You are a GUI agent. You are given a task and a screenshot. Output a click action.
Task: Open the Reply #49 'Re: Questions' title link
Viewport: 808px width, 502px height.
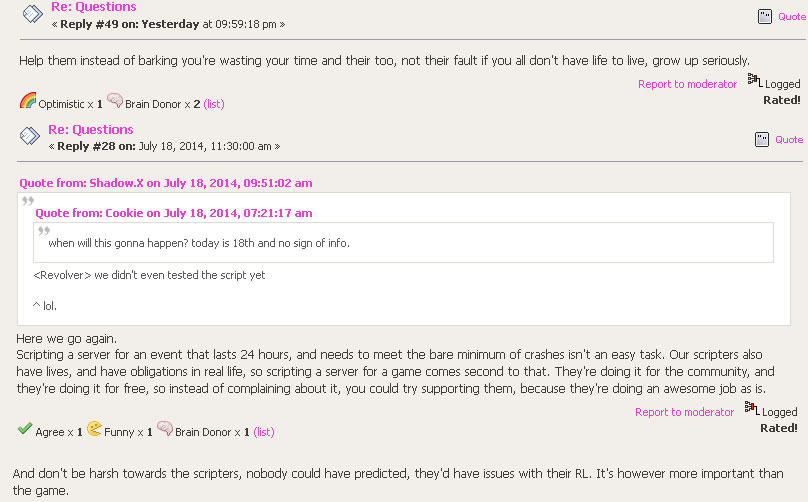(94, 7)
